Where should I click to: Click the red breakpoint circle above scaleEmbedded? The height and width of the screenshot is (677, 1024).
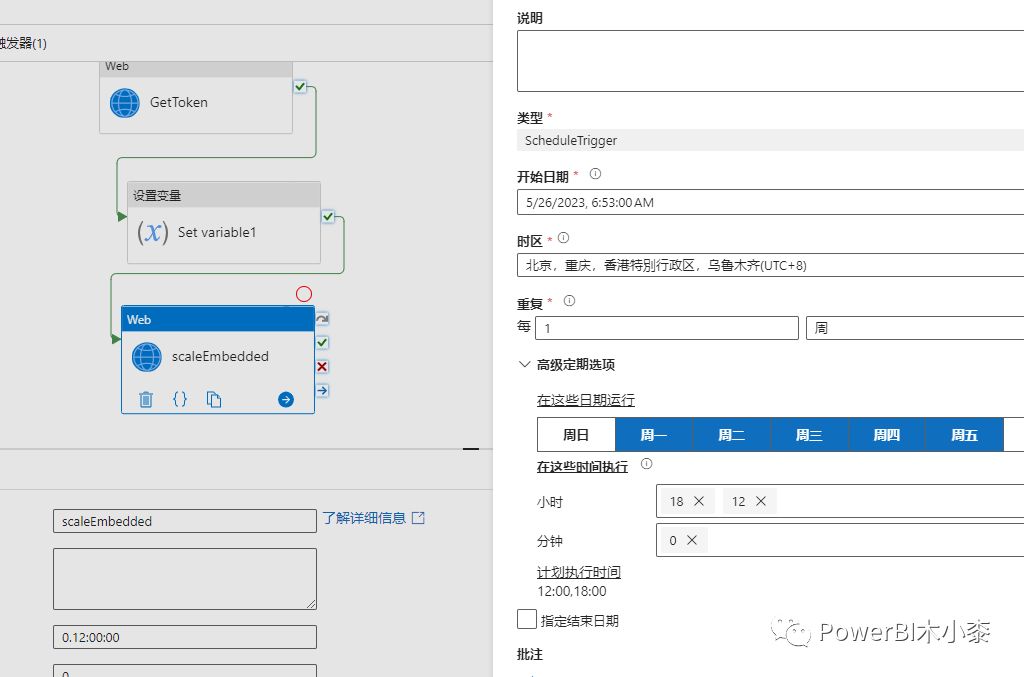pos(304,294)
